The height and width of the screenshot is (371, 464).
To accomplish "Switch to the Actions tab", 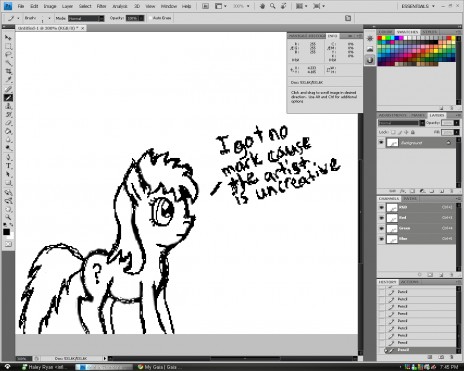I will click(409, 282).
